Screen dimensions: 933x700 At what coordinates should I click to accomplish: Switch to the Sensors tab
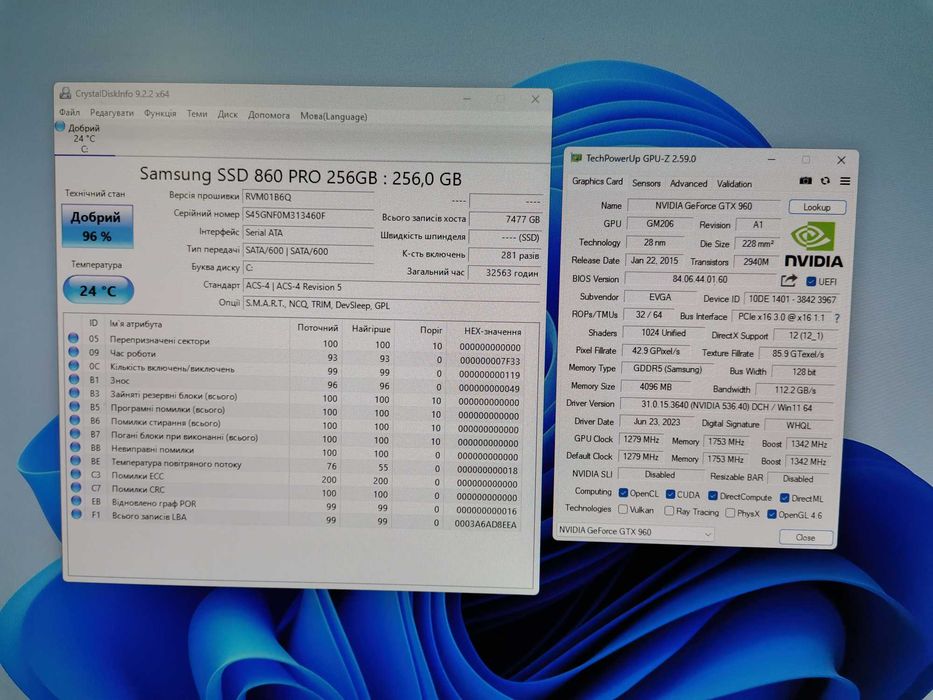pyautogui.click(x=646, y=183)
